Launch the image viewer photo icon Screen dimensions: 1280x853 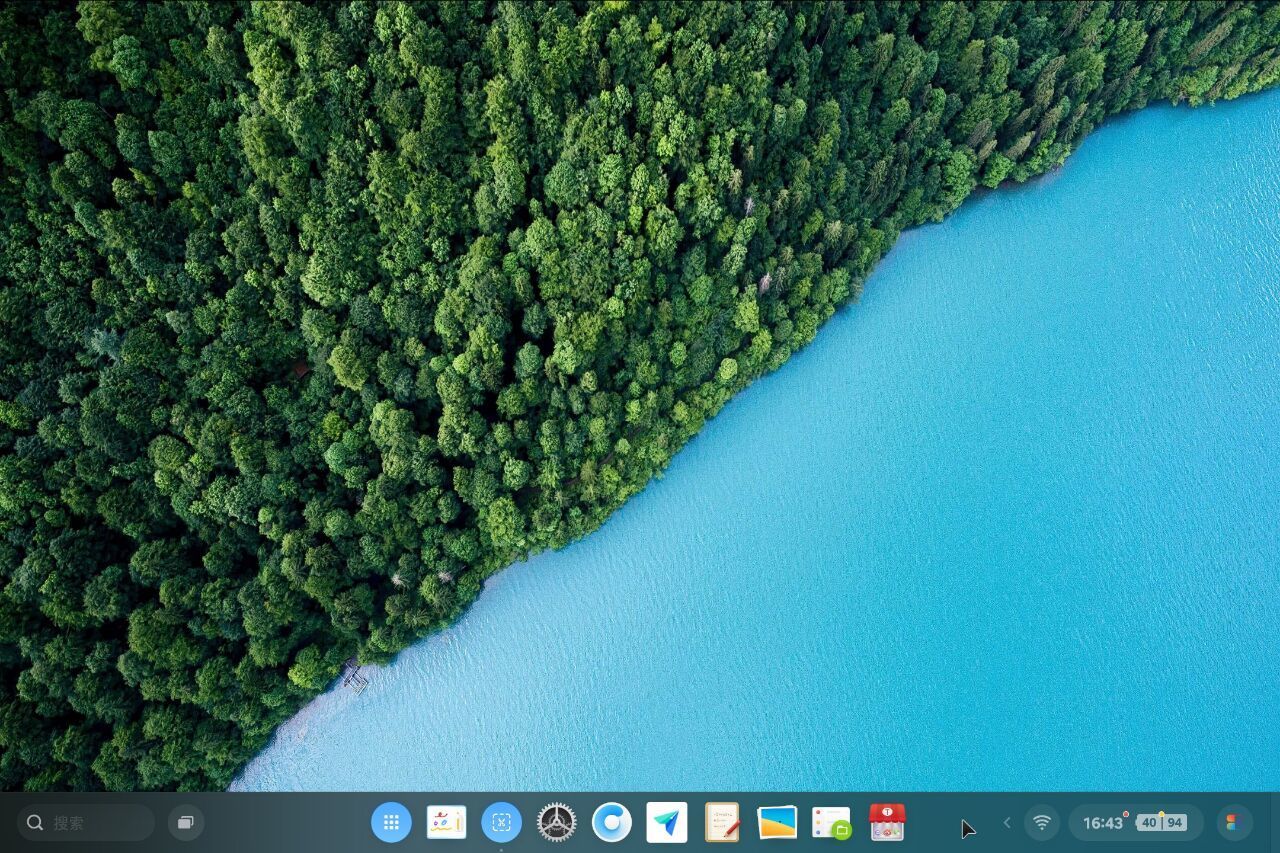pyautogui.click(x=777, y=823)
